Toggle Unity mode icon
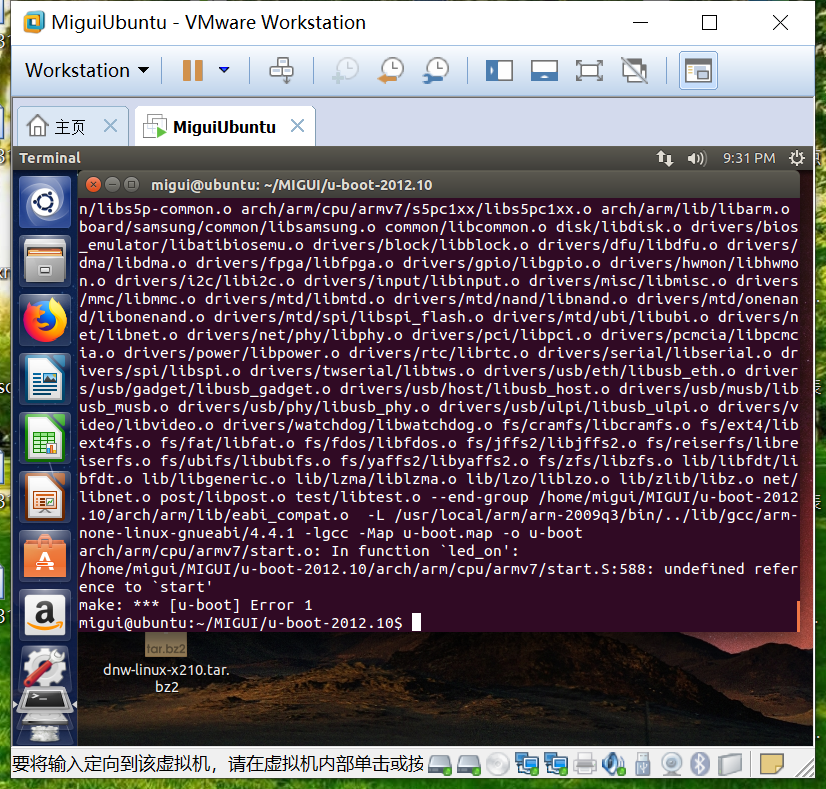 634,70
